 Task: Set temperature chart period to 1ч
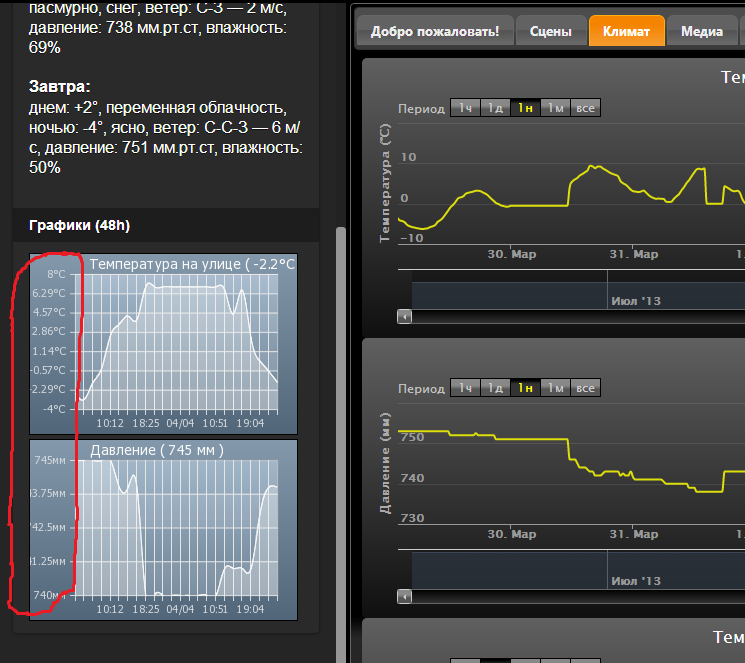point(465,108)
